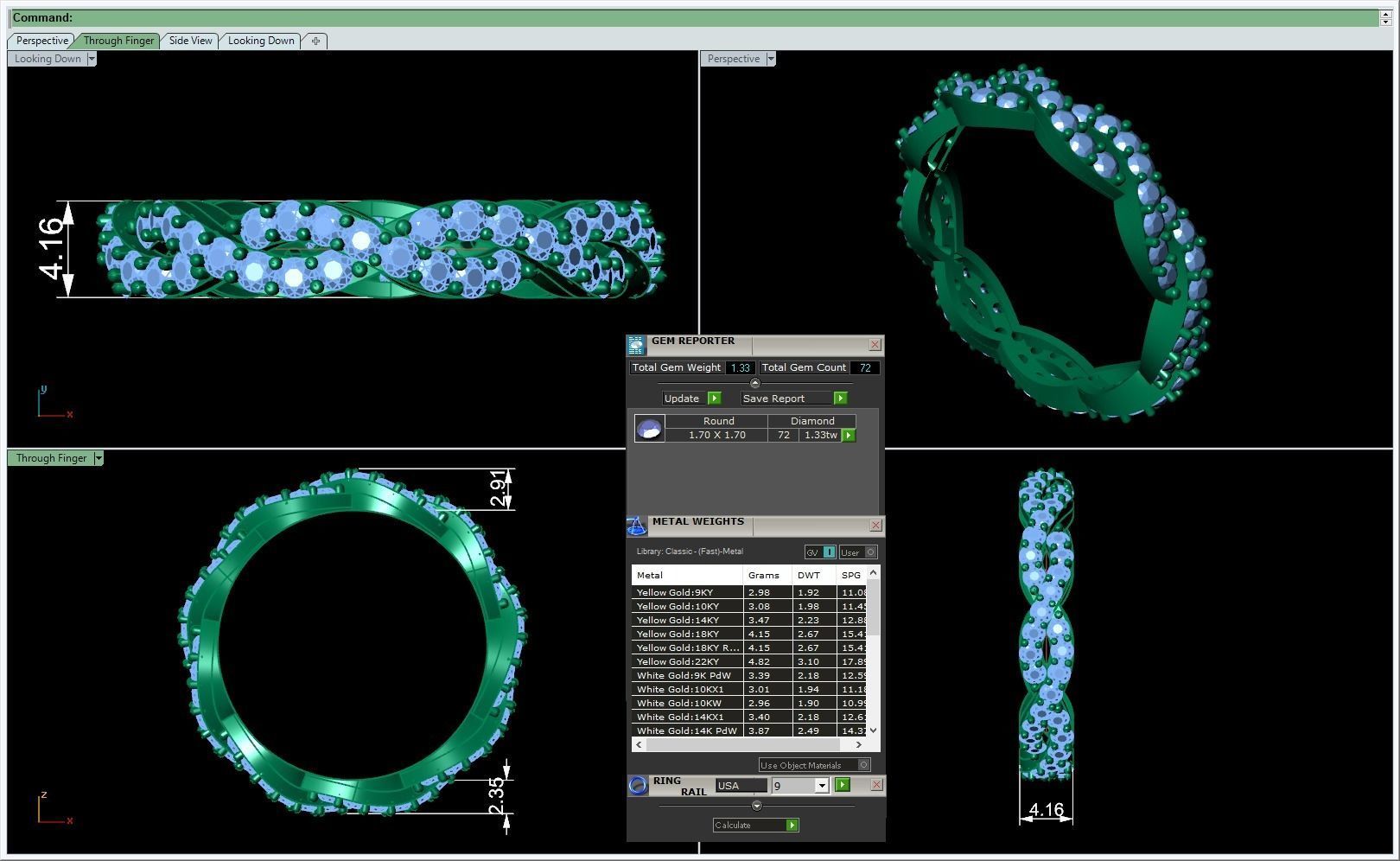Image resolution: width=1400 pixels, height=861 pixels.
Task: Switch to the Looking Down tab
Action: click(x=261, y=41)
